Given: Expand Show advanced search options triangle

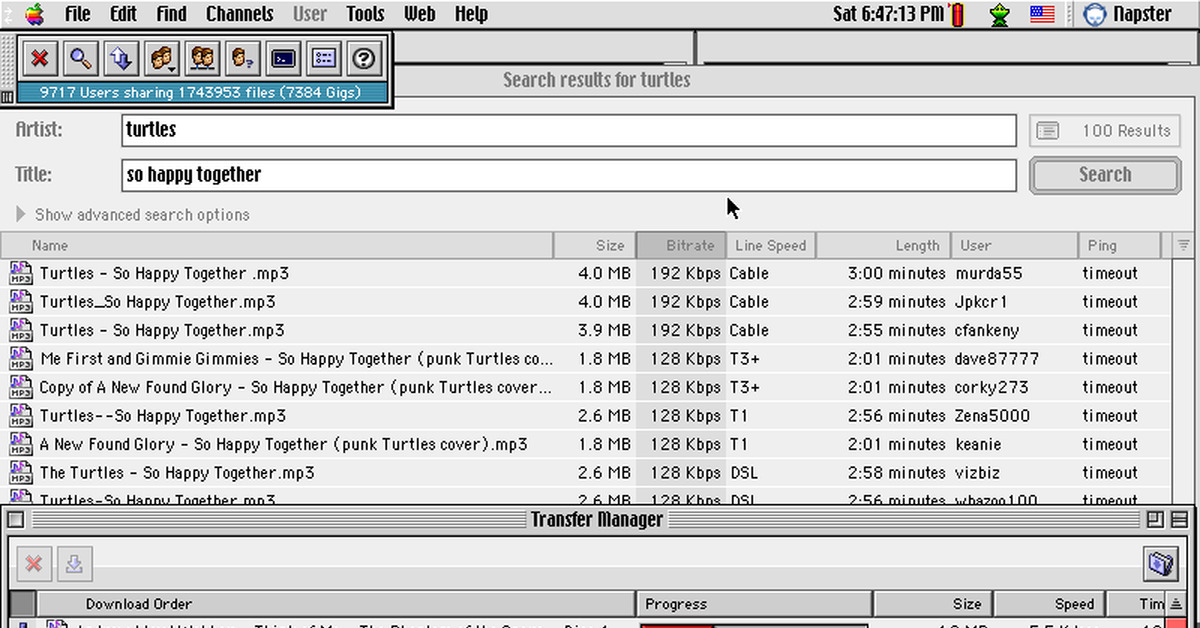Looking at the screenshot, I should [x=21, y=215].
